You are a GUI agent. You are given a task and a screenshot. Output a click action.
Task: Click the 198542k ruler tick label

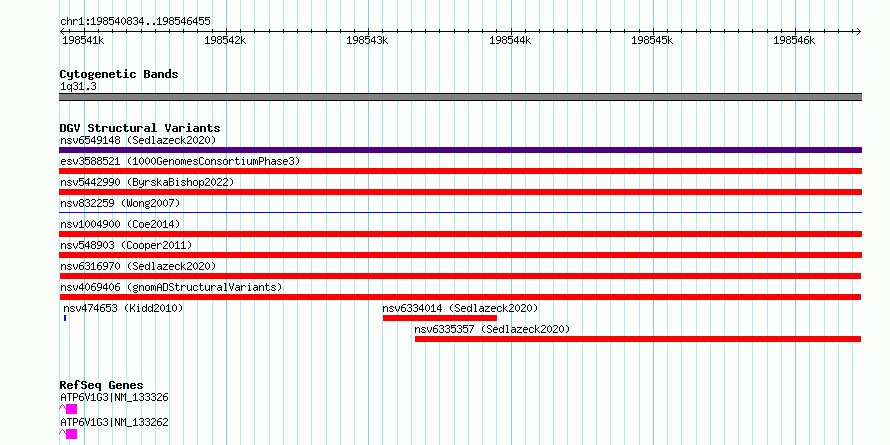point(225,40)
